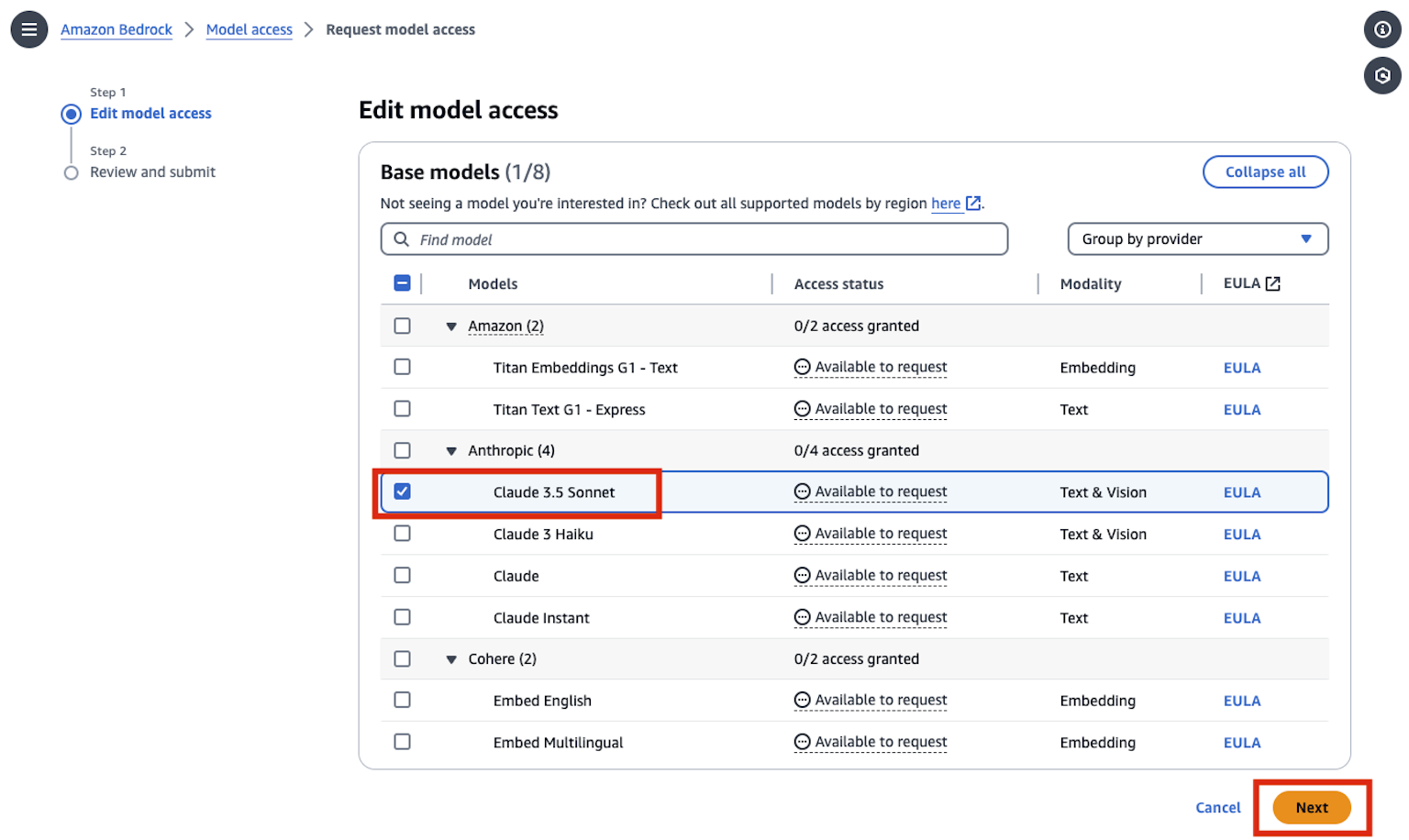Enable the Embed Multilingual checkbox
Image resolution: width=1409 pixels, height=840 pixels.
coord(403,742)
